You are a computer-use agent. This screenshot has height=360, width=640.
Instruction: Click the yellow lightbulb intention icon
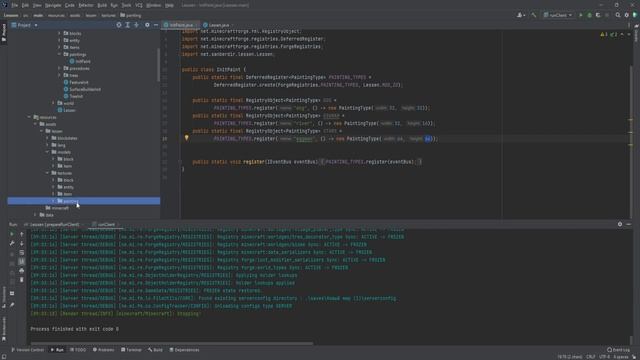click(x=187, y=138)
